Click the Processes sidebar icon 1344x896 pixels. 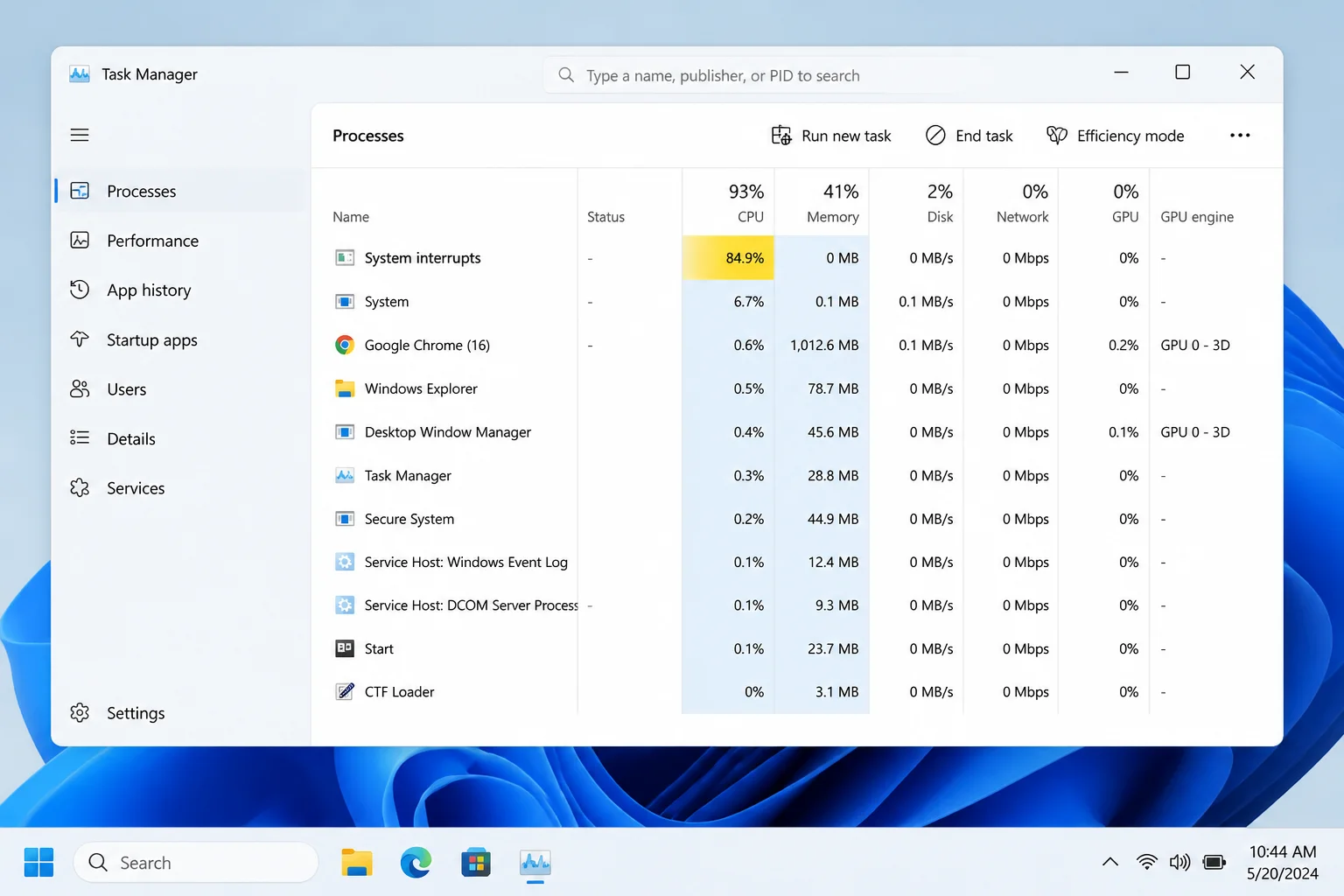(80, 191)
